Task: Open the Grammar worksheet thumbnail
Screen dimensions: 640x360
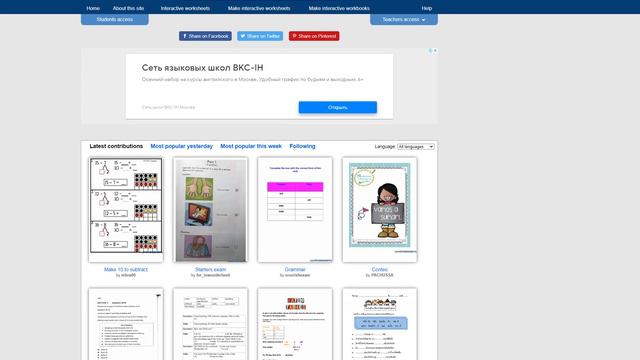Action: pos(295,210)
